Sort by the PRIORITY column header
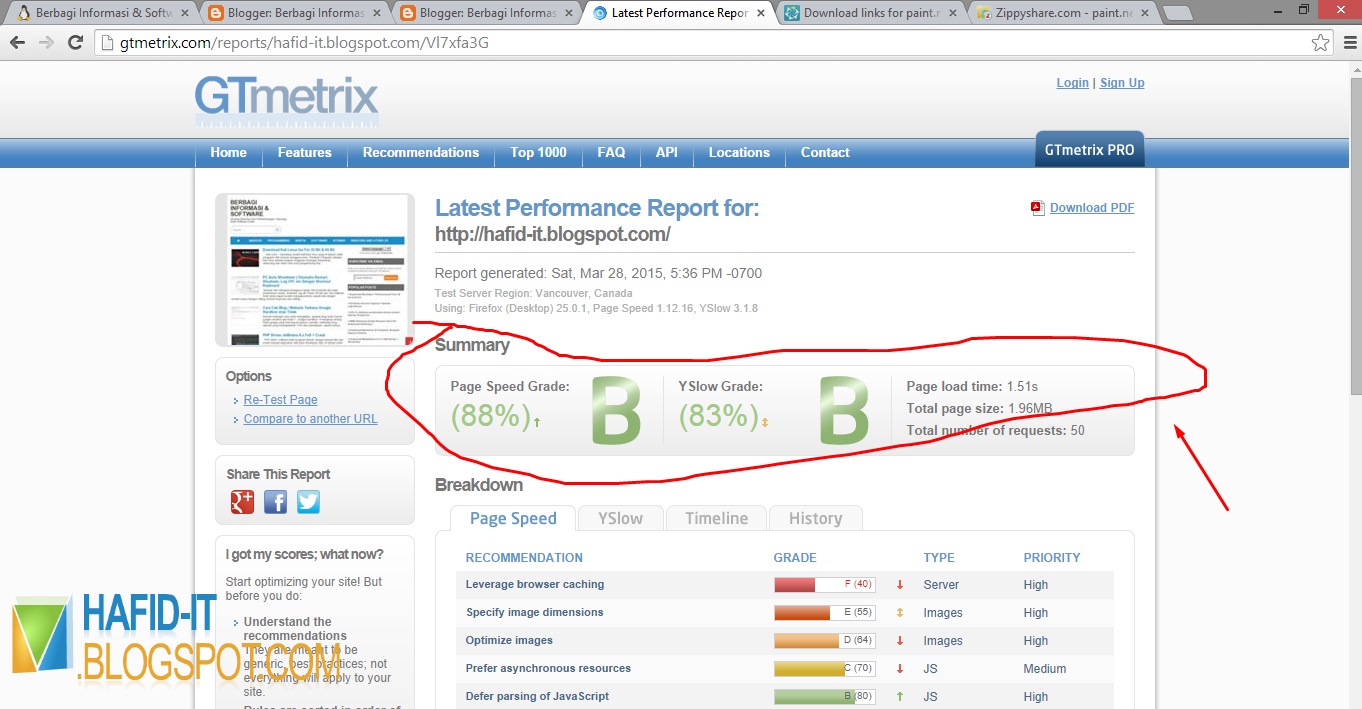 (x=1052, y=558)
